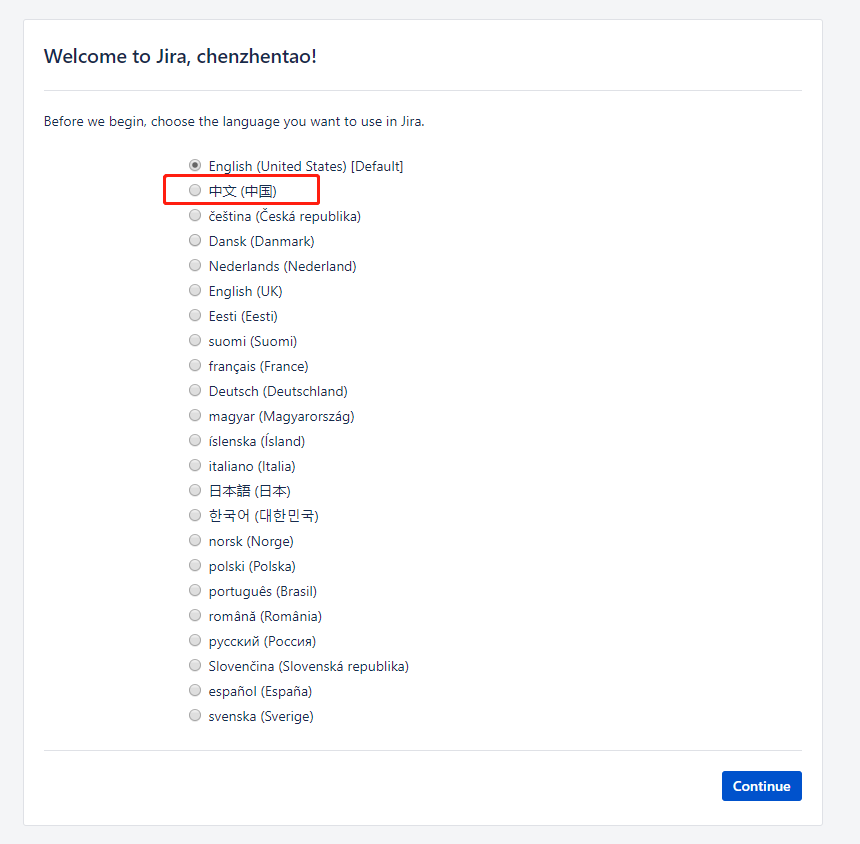
Task: Select português (Brasil) language
Action: click(x=195, y=591)
